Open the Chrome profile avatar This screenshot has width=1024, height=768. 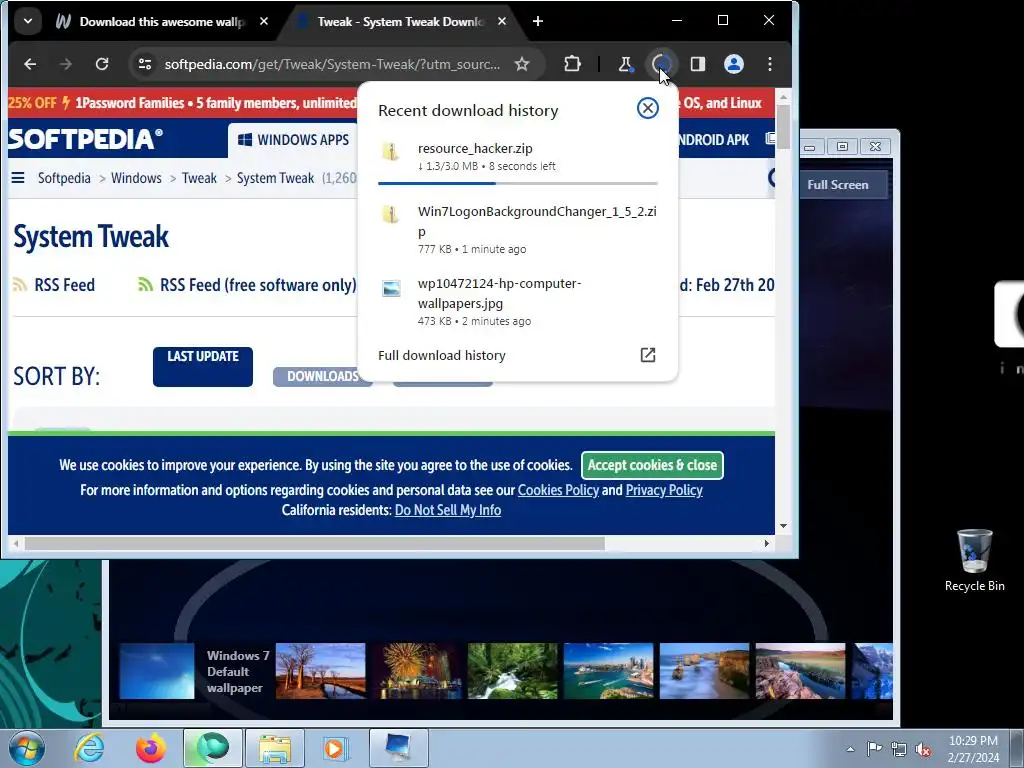[734, 64]
